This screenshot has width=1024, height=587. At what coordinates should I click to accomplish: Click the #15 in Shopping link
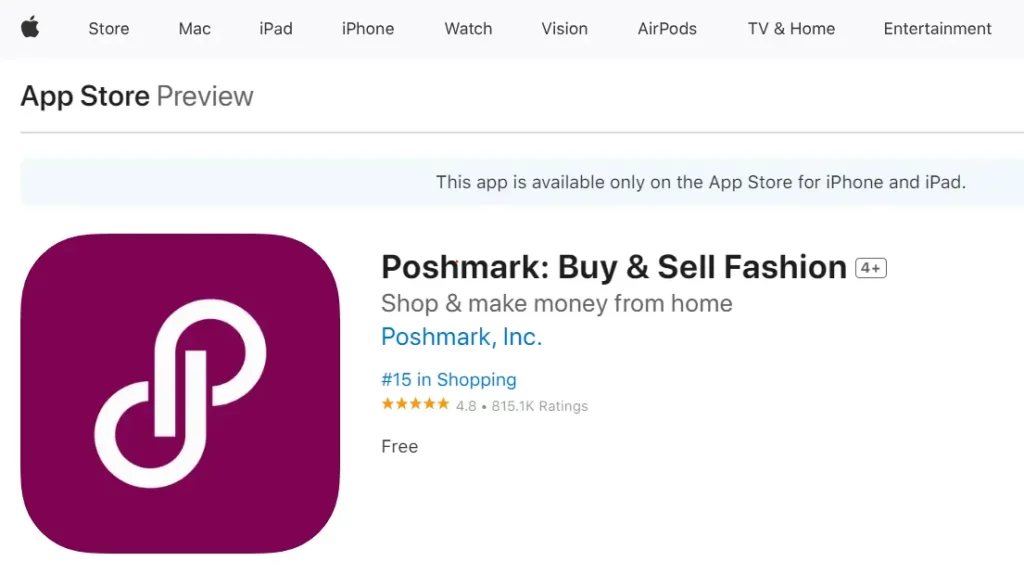click(448, 380)
